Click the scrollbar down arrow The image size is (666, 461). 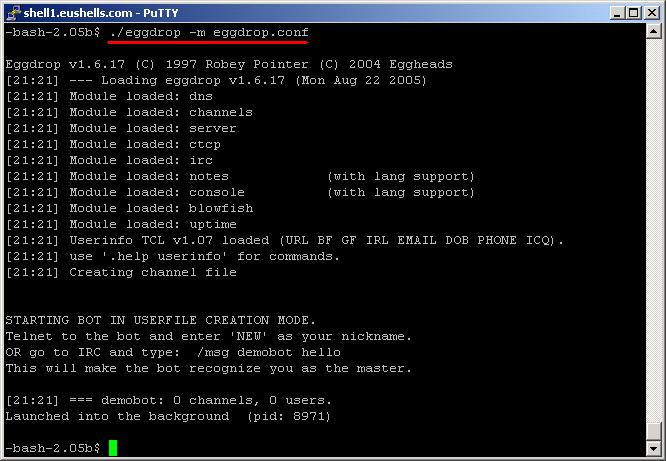[653, 448]
